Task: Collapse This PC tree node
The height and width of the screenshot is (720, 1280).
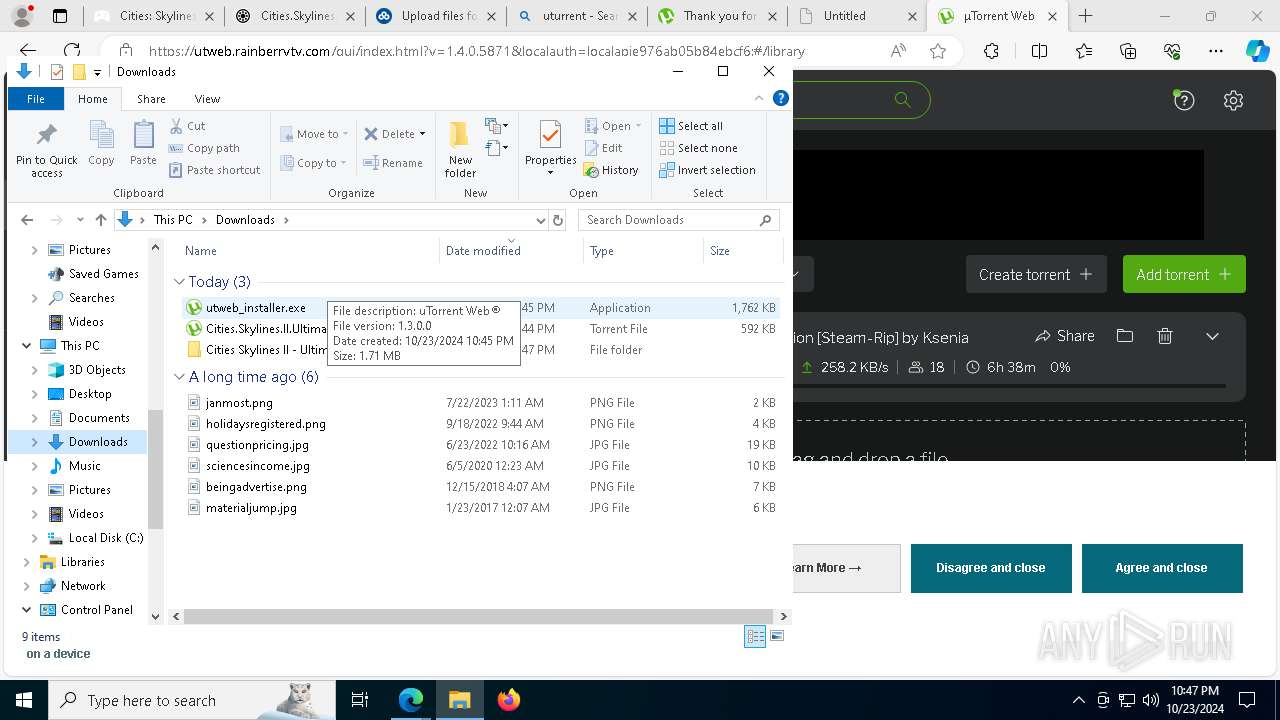Action: (x=27, y=346)
